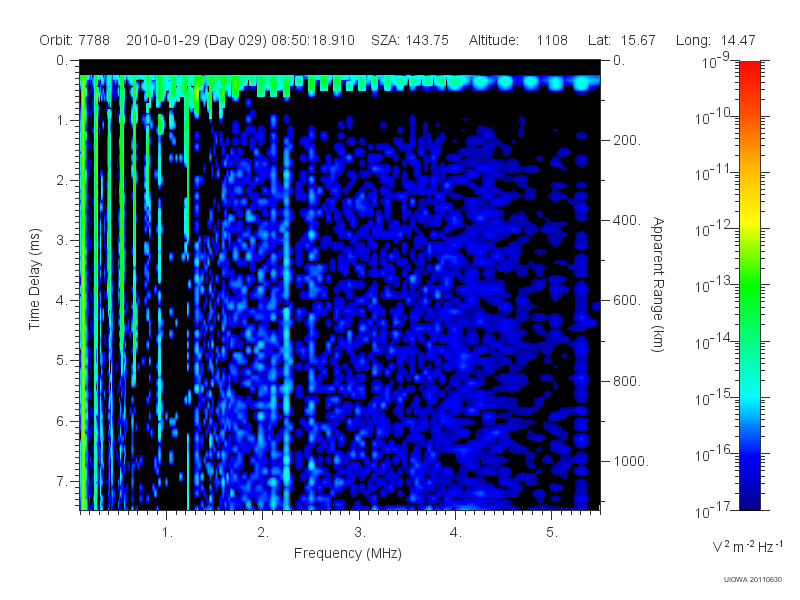
Task: Click the 'Apparent Range (km)' axis label
Action: pyautogui.click(x=658, y=284)
